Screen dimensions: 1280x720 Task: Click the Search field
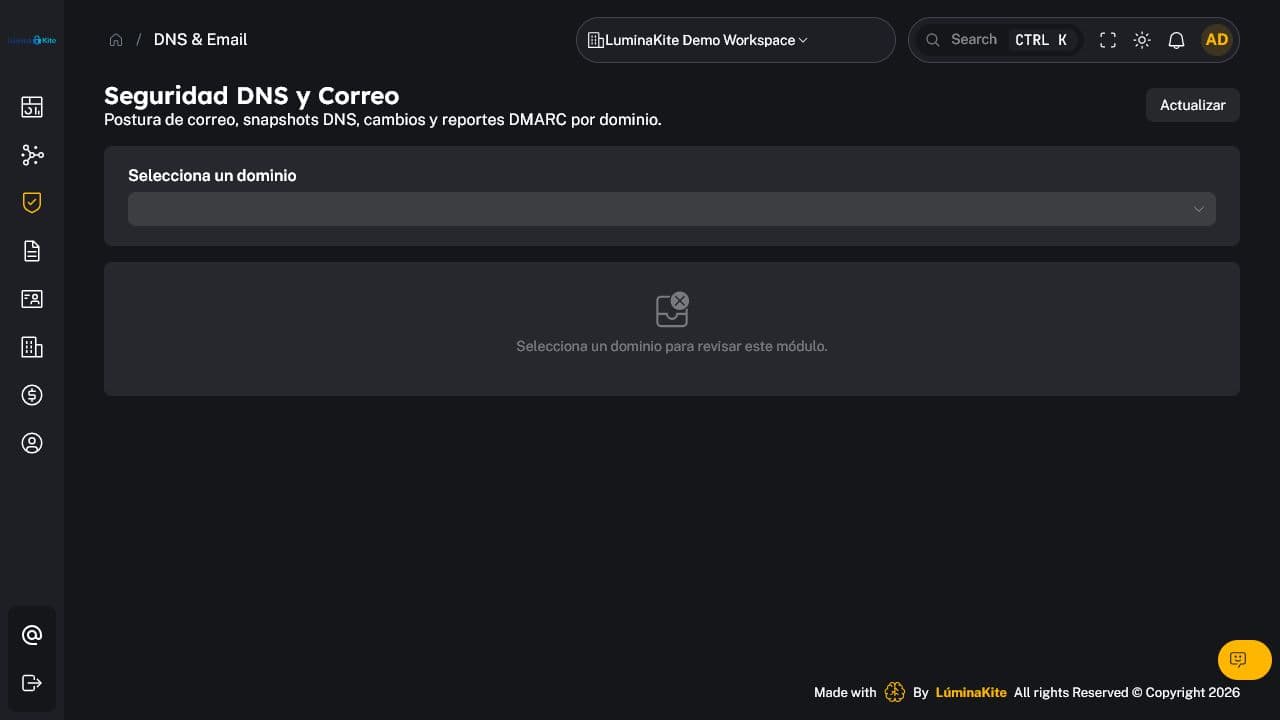pyautogui.click(x=999, y=40)
